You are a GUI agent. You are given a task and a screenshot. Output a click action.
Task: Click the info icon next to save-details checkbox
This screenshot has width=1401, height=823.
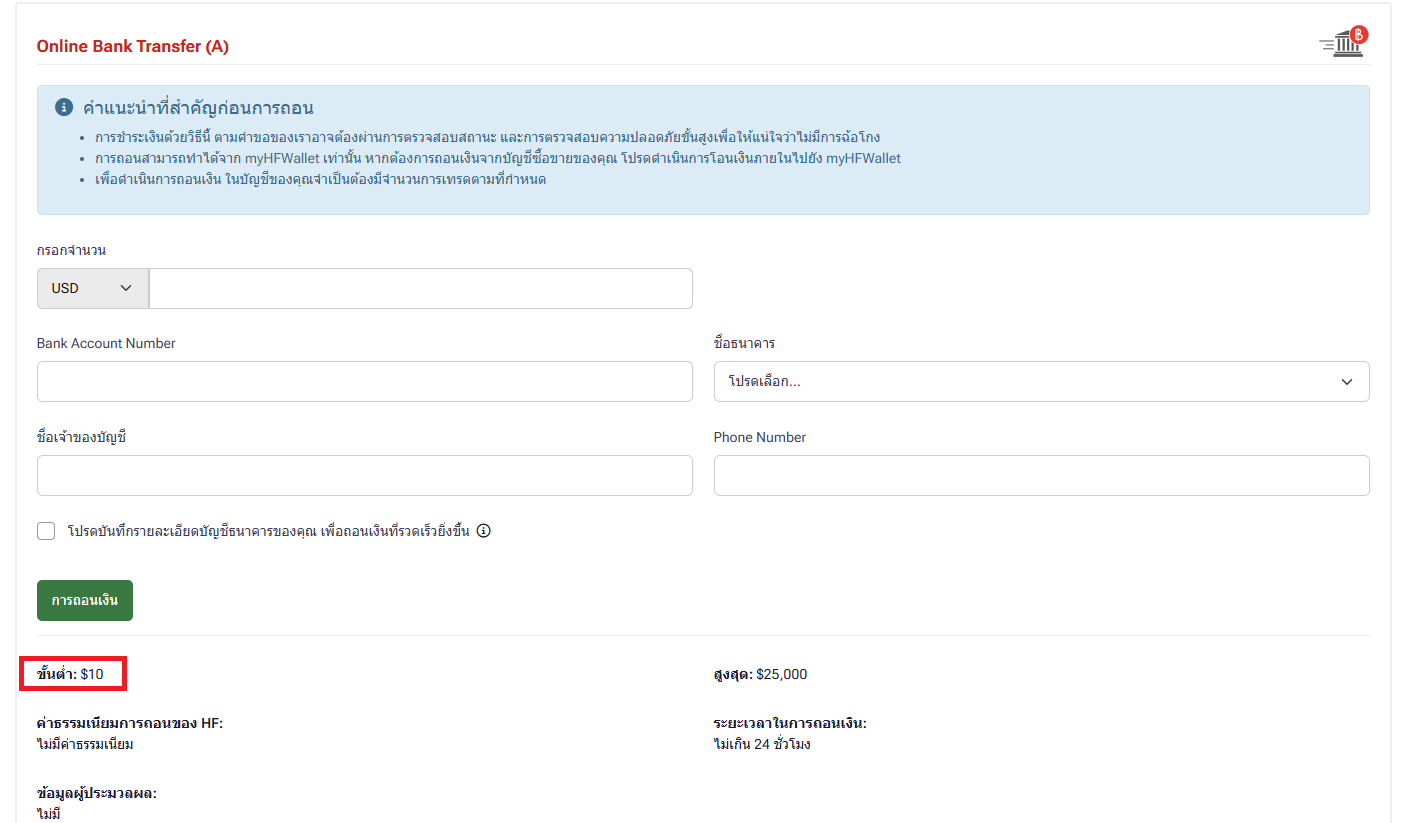click(x=484, y=531)
